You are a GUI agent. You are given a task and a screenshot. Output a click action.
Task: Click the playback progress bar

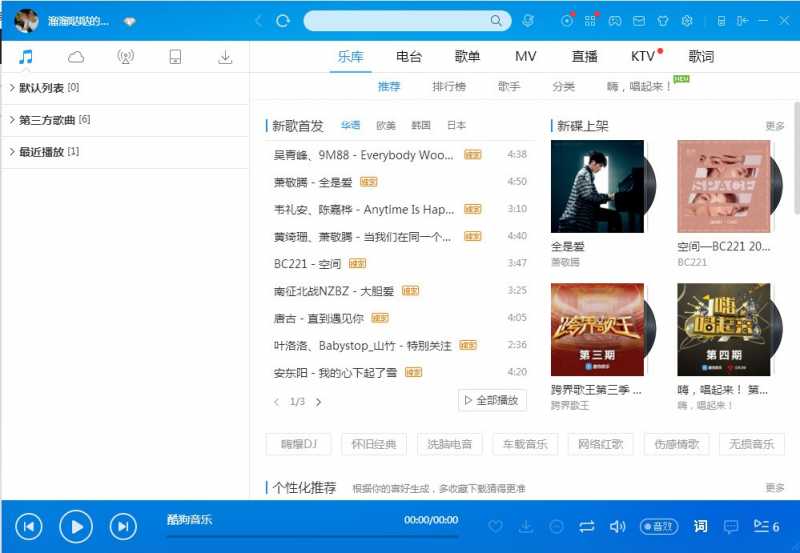click(x=312, y=536)
